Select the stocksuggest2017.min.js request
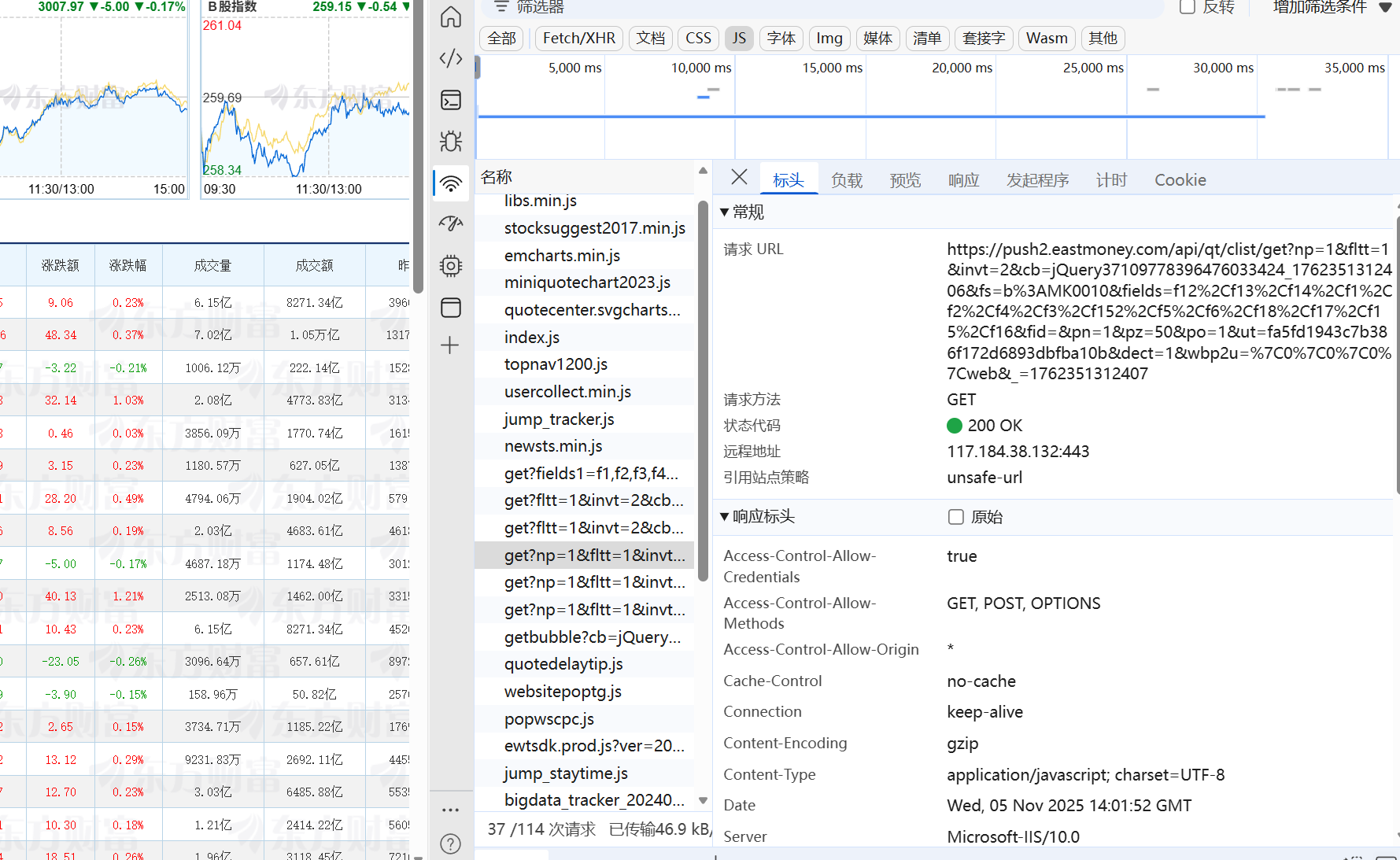The width and height of the screenshot is (1400, 860). [585, 228]
